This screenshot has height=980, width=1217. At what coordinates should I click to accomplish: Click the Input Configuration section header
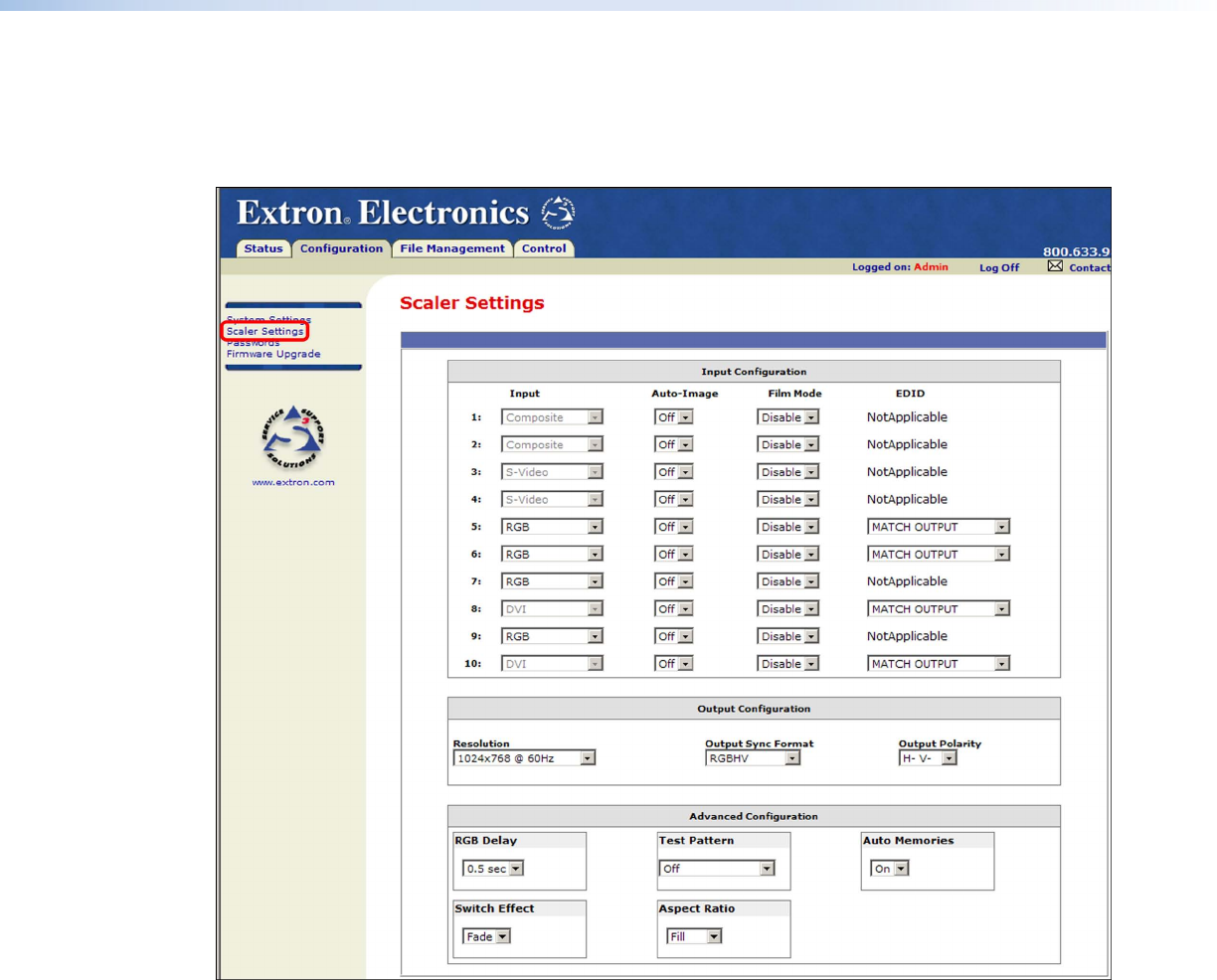(x=754, y=372)
